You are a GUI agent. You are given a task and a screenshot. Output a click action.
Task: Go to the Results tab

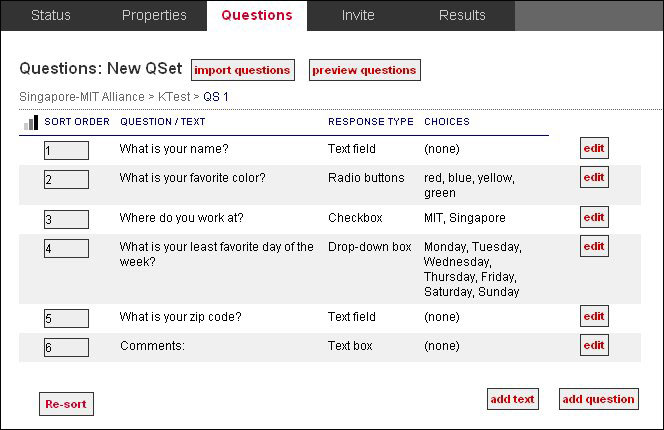pyautogui.click(x=462, y=15)
